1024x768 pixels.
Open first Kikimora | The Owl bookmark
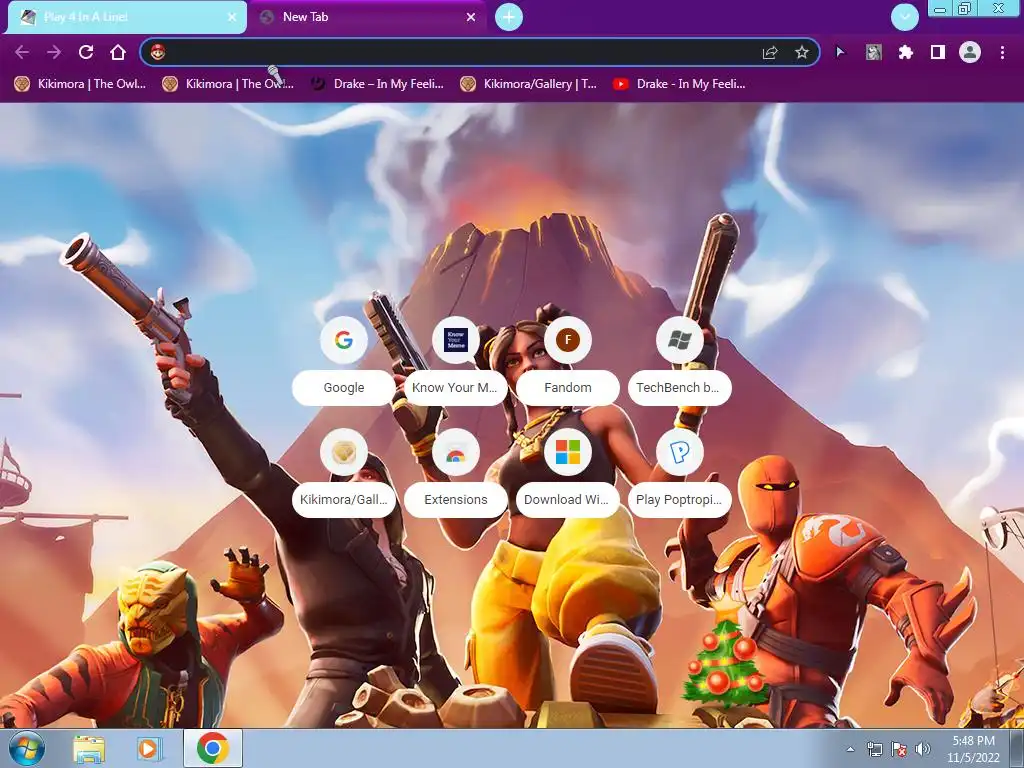[80, 84]
